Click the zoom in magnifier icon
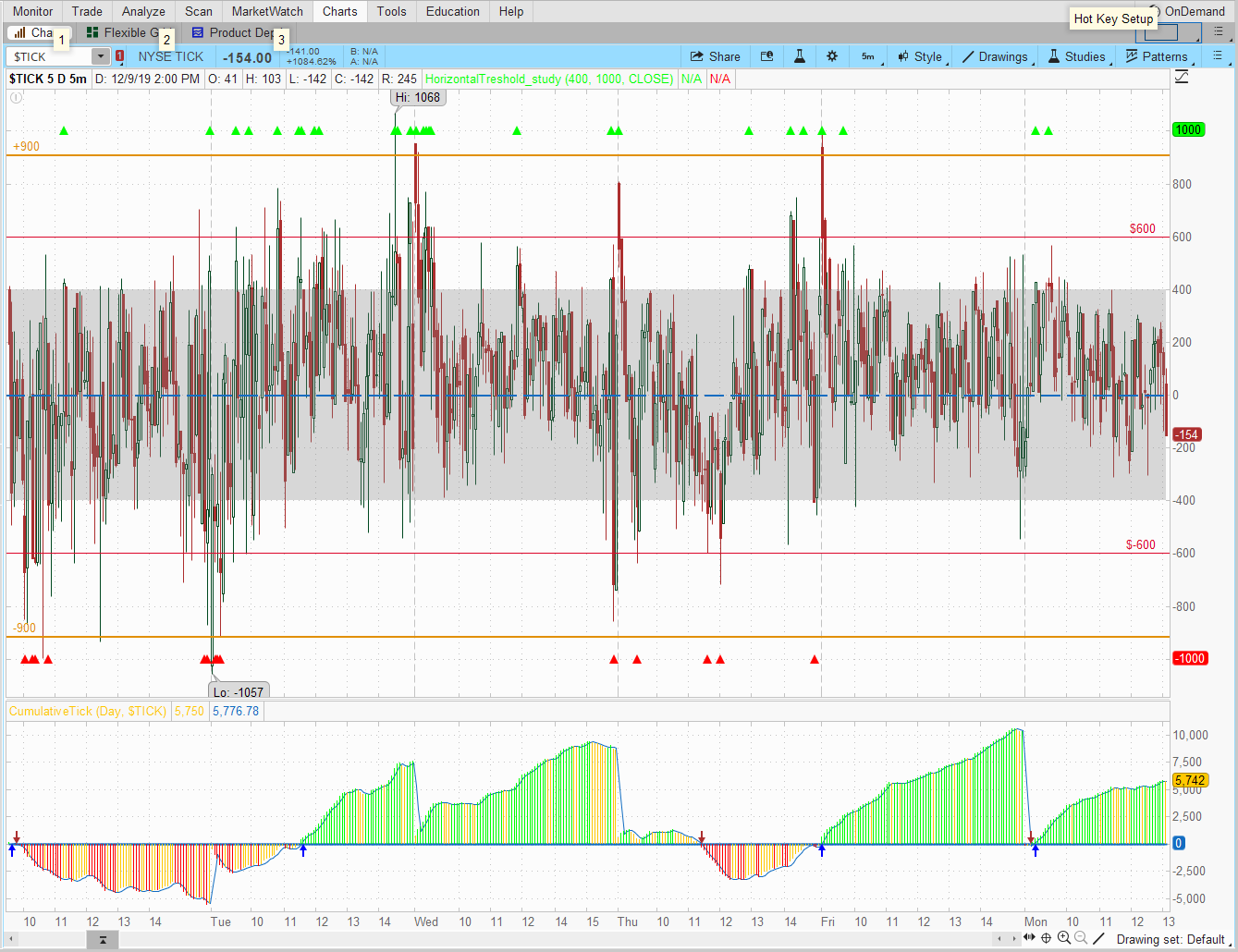Screen dimensions: 1238x952 [1063, 938]
